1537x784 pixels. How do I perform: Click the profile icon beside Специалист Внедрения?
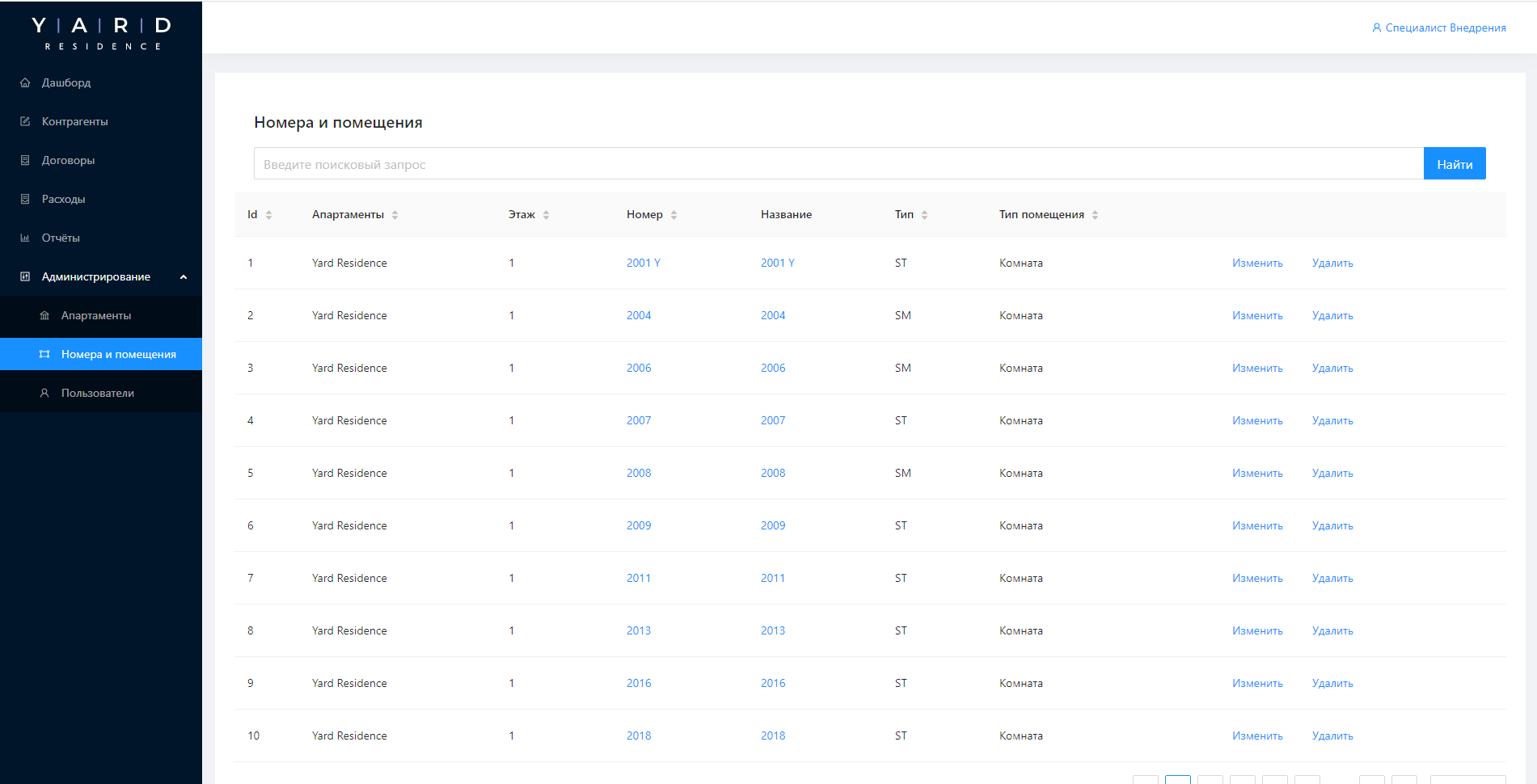1376,27
